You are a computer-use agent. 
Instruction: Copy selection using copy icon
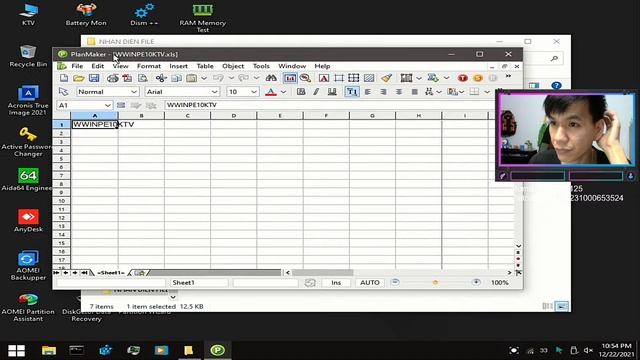[176, 78]
